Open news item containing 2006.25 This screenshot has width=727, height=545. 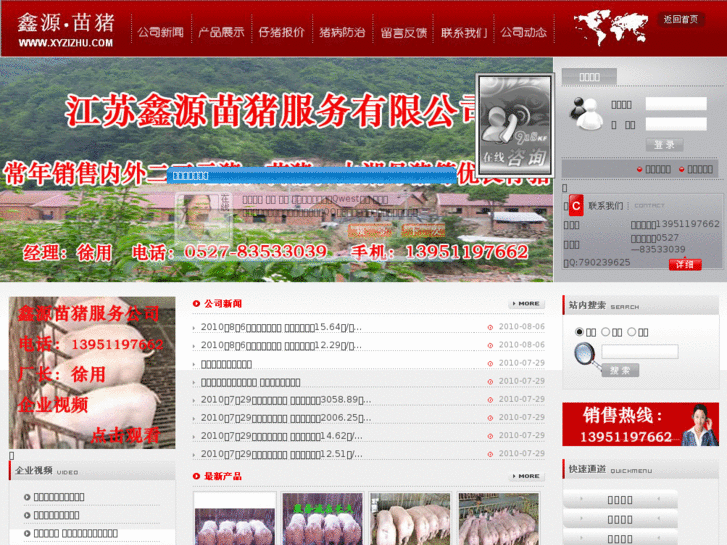[286, 417]
